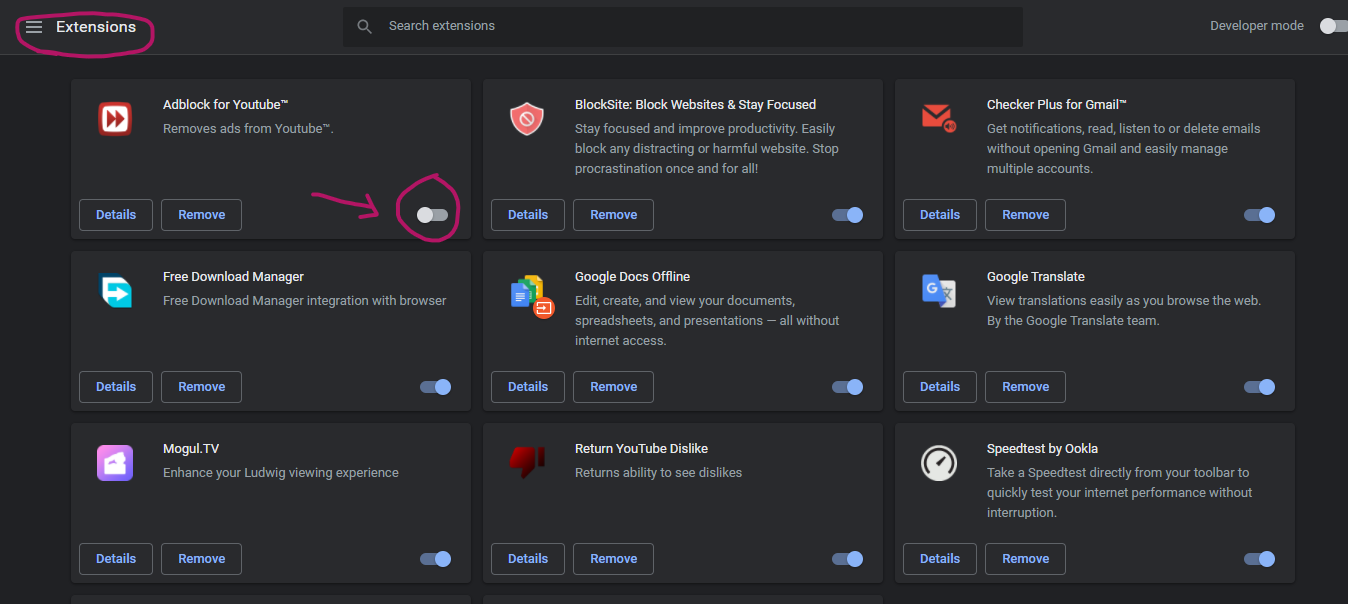Viewport: 1348px width, 604px height.
Task: Click the Google Translate icon
Action: pyautogui.click(x=938, y=291)
